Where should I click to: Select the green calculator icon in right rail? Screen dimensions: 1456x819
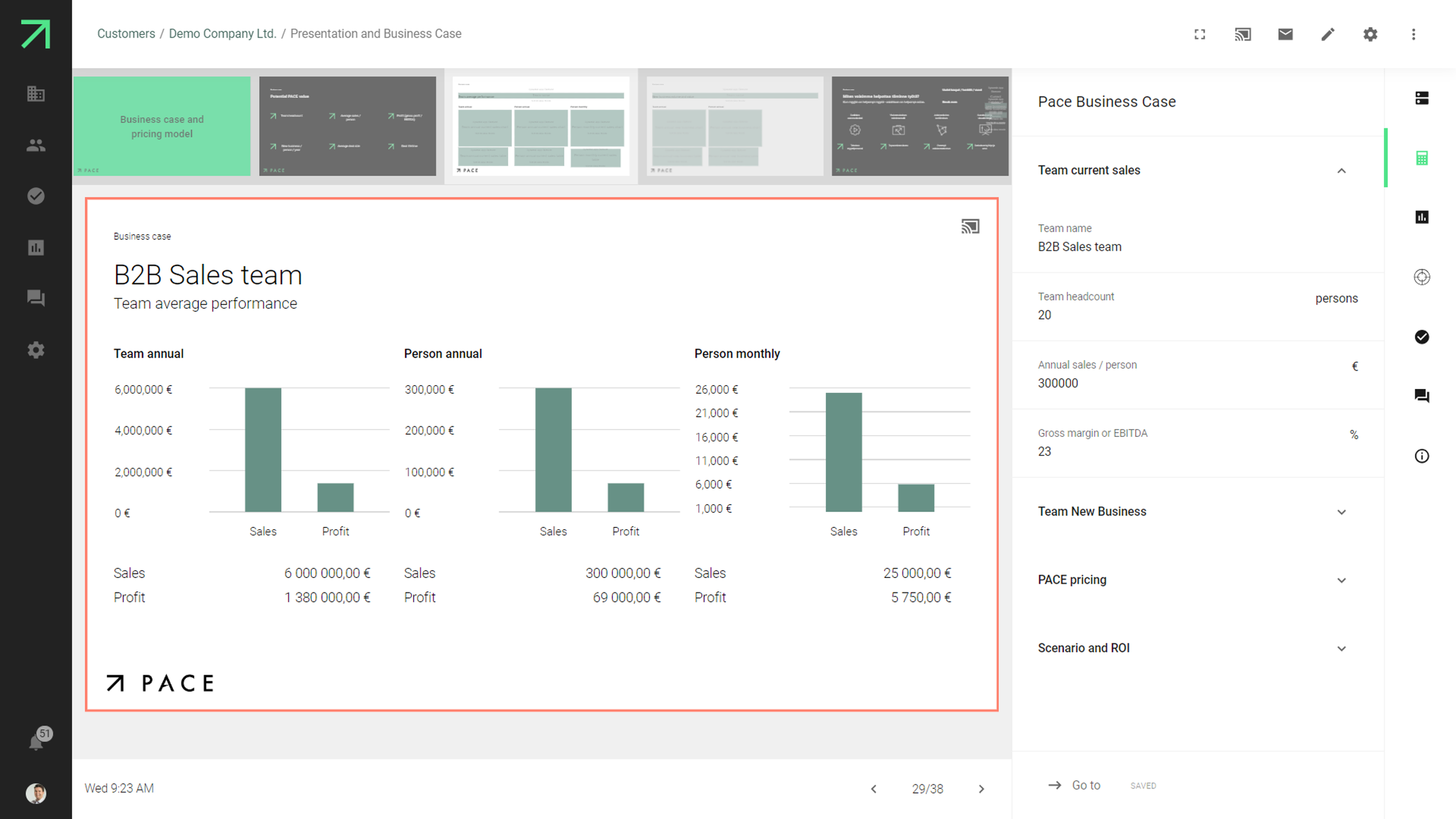tap(1422, 158)
